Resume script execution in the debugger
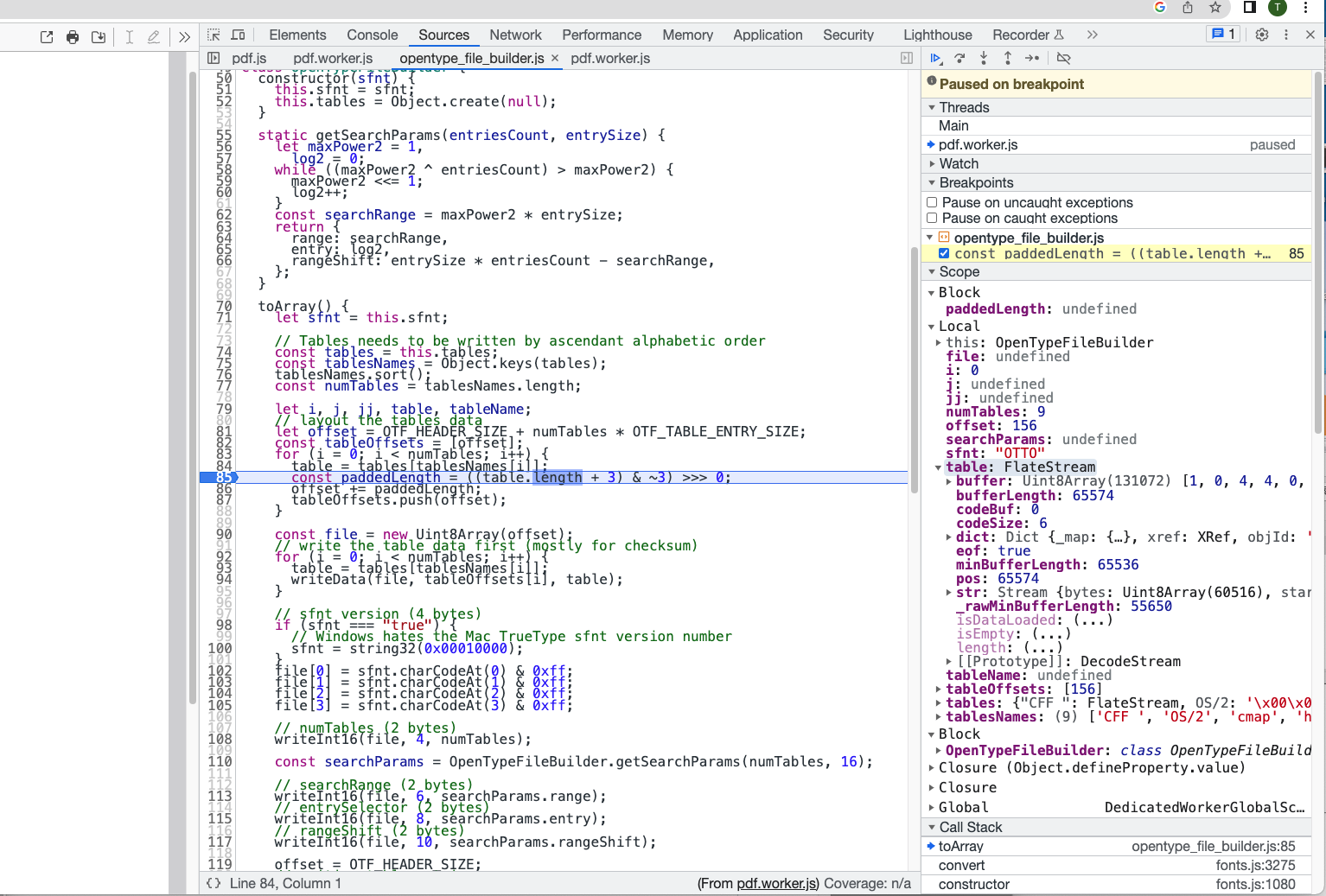 (x=936, y=58)
